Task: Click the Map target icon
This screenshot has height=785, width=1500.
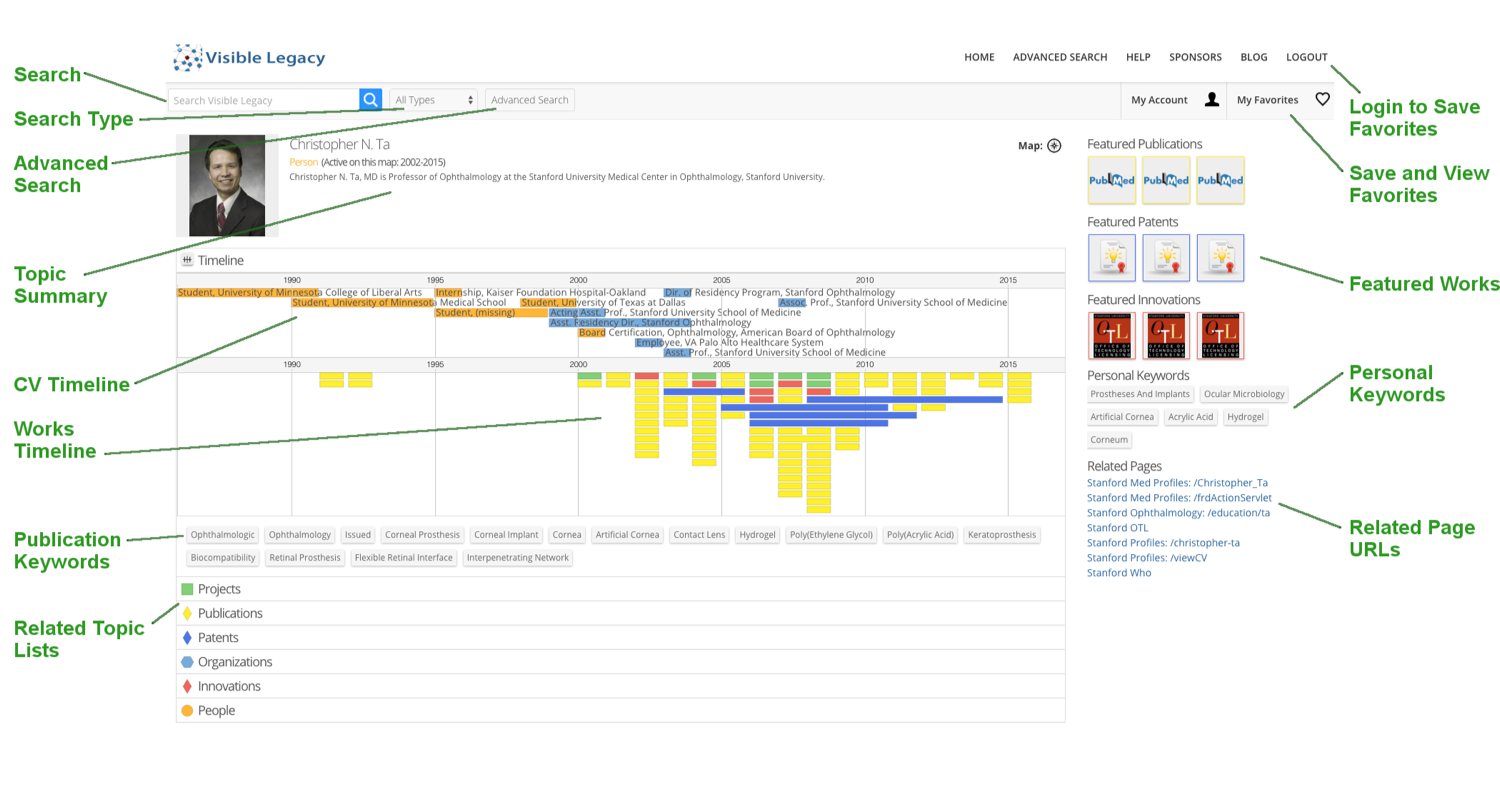Action: tap(1054, 146)
